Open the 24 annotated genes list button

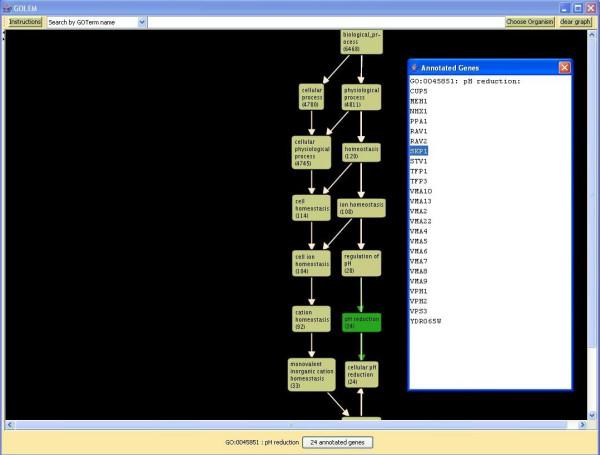337,441
